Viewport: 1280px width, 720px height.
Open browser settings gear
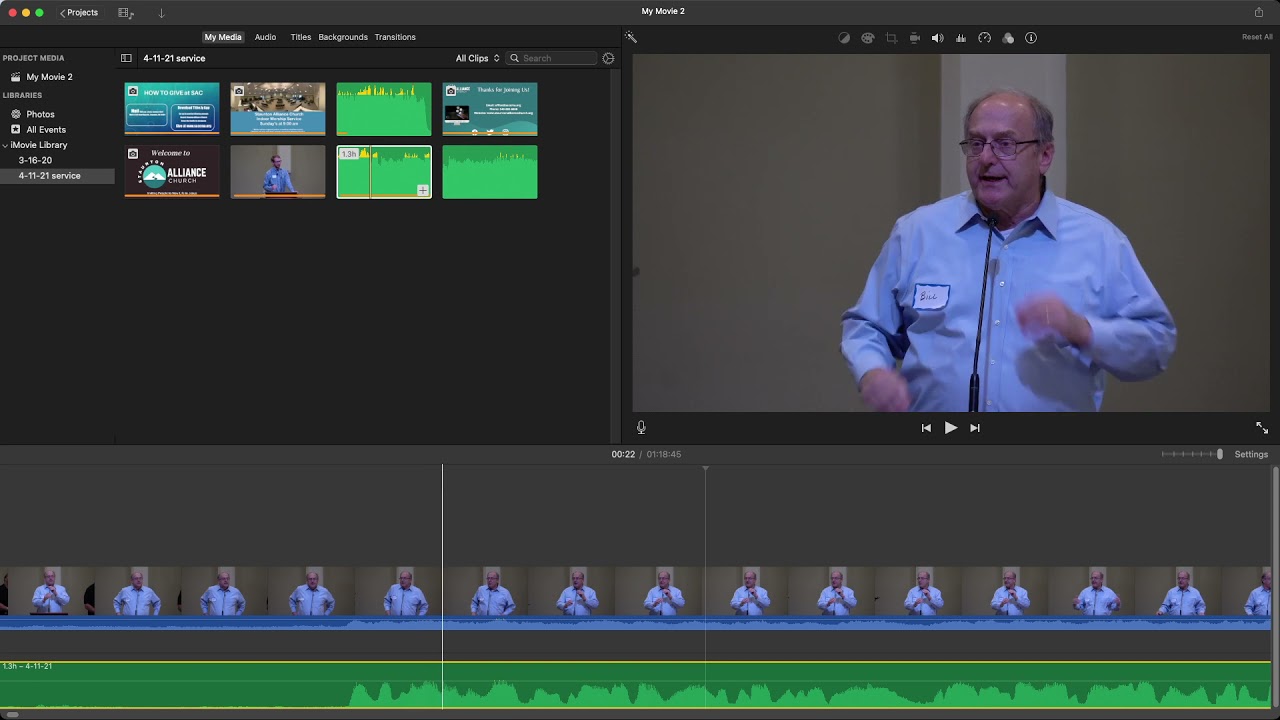608,58
